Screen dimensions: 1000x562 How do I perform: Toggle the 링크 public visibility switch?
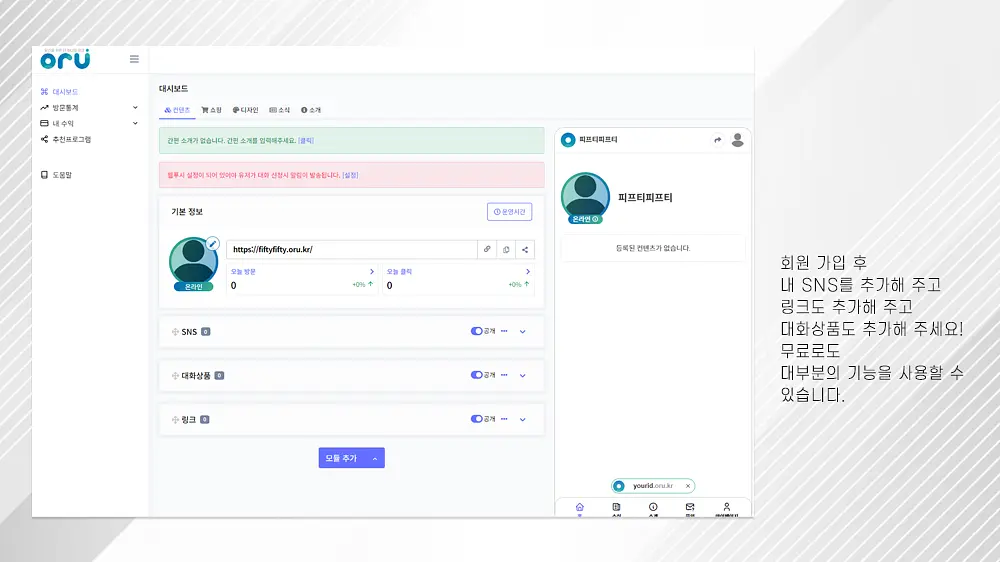(476, 419)
